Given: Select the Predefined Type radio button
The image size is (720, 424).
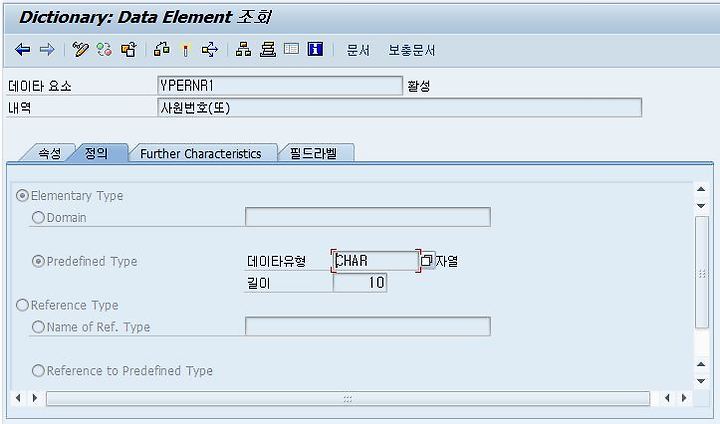Looking at the screenshot, I should [x=38, y=261].
